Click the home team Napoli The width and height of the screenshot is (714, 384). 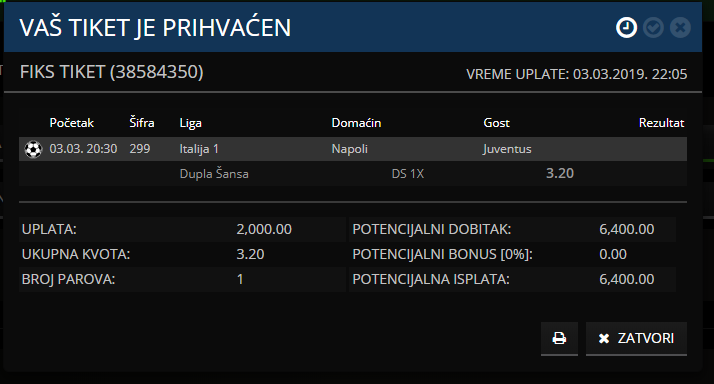[x=349, y=149]
